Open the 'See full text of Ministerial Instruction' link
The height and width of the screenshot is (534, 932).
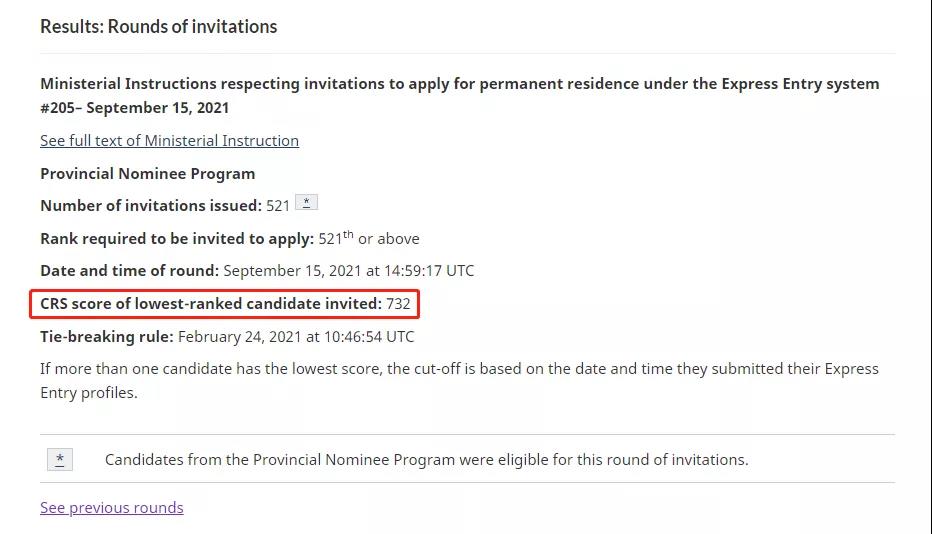[x=169, y=141]
